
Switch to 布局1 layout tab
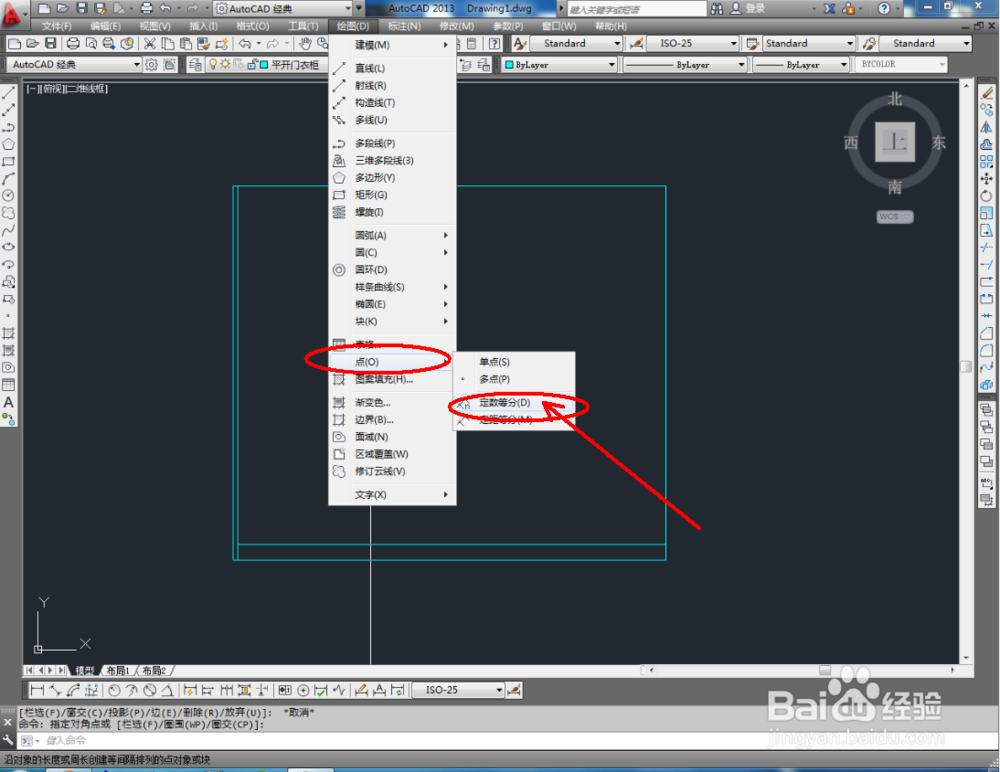pyautogui.click(x=118, y=671)
